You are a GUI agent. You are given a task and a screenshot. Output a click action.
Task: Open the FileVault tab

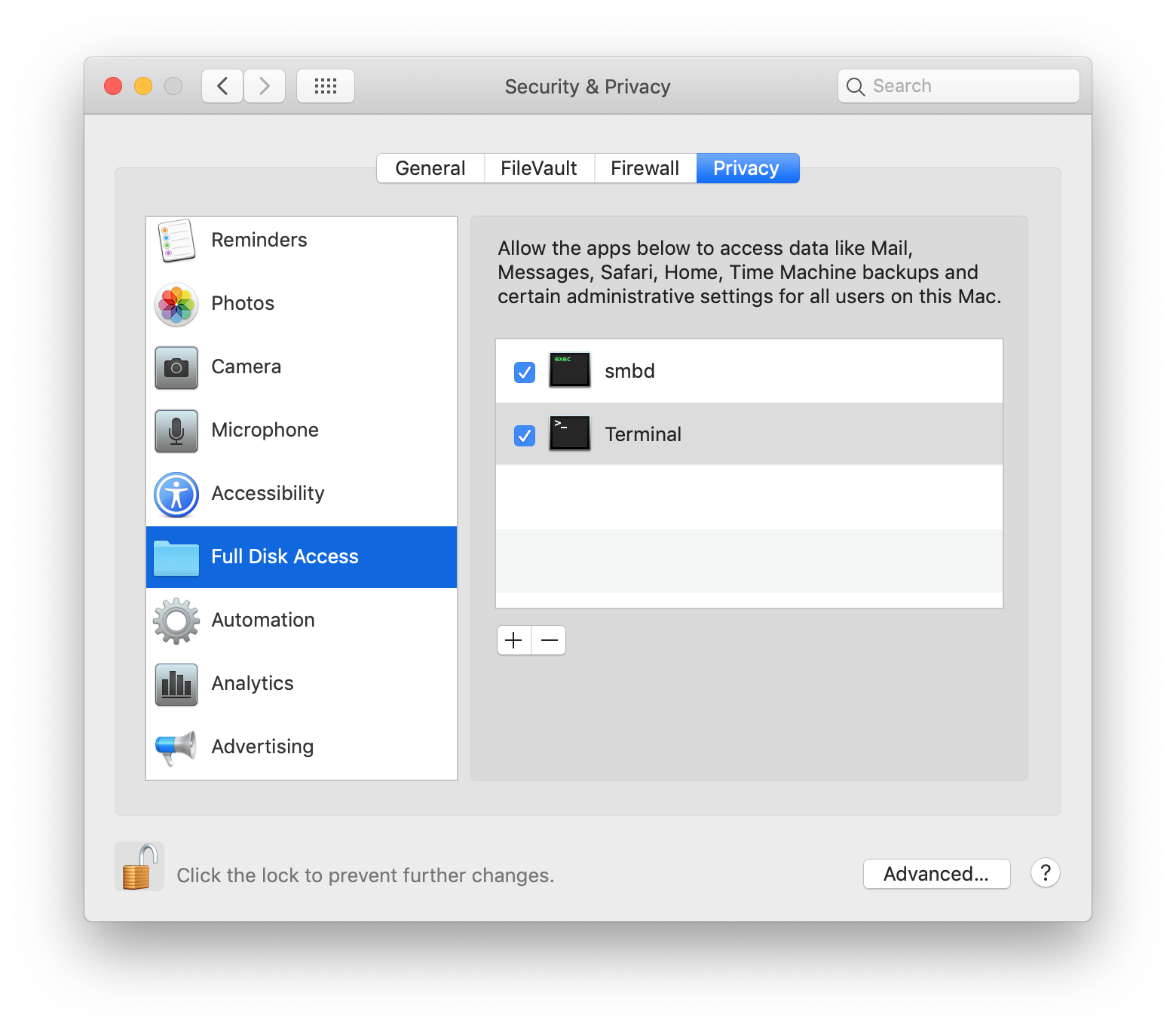(538, 167)
